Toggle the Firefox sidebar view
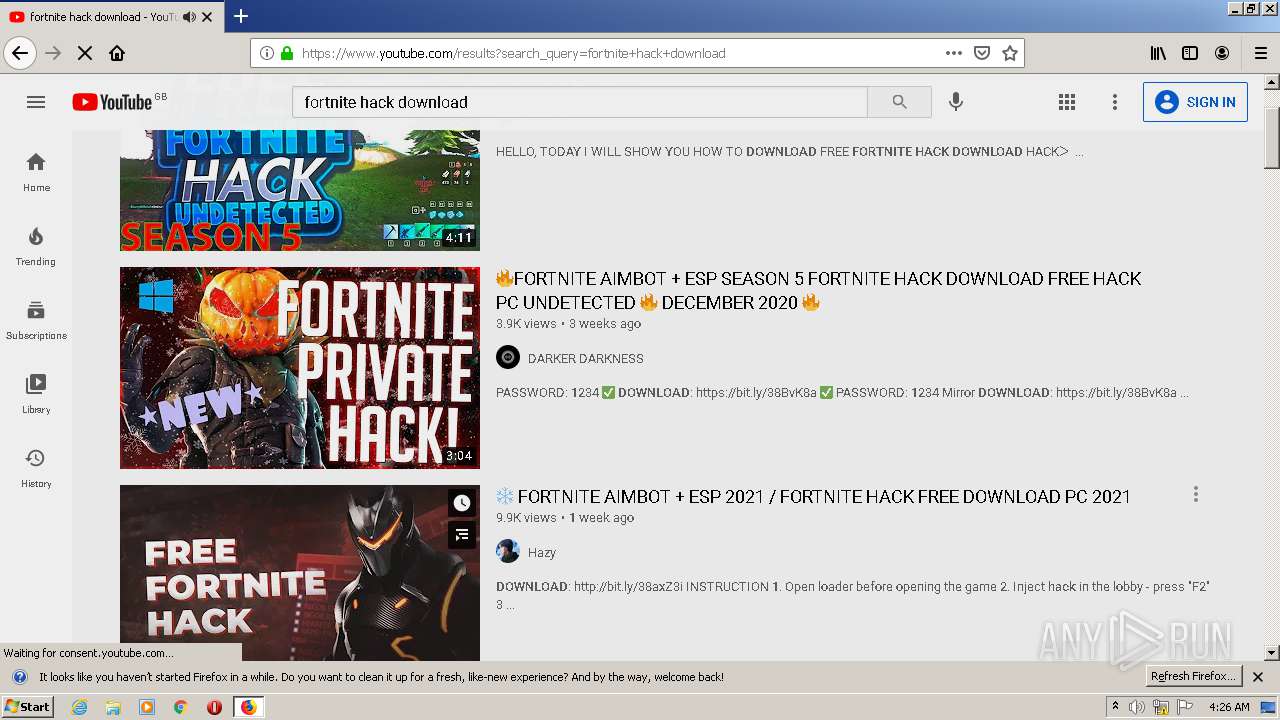The width and height of the screenshot is (1280, 720). (x=1190, y=53)
